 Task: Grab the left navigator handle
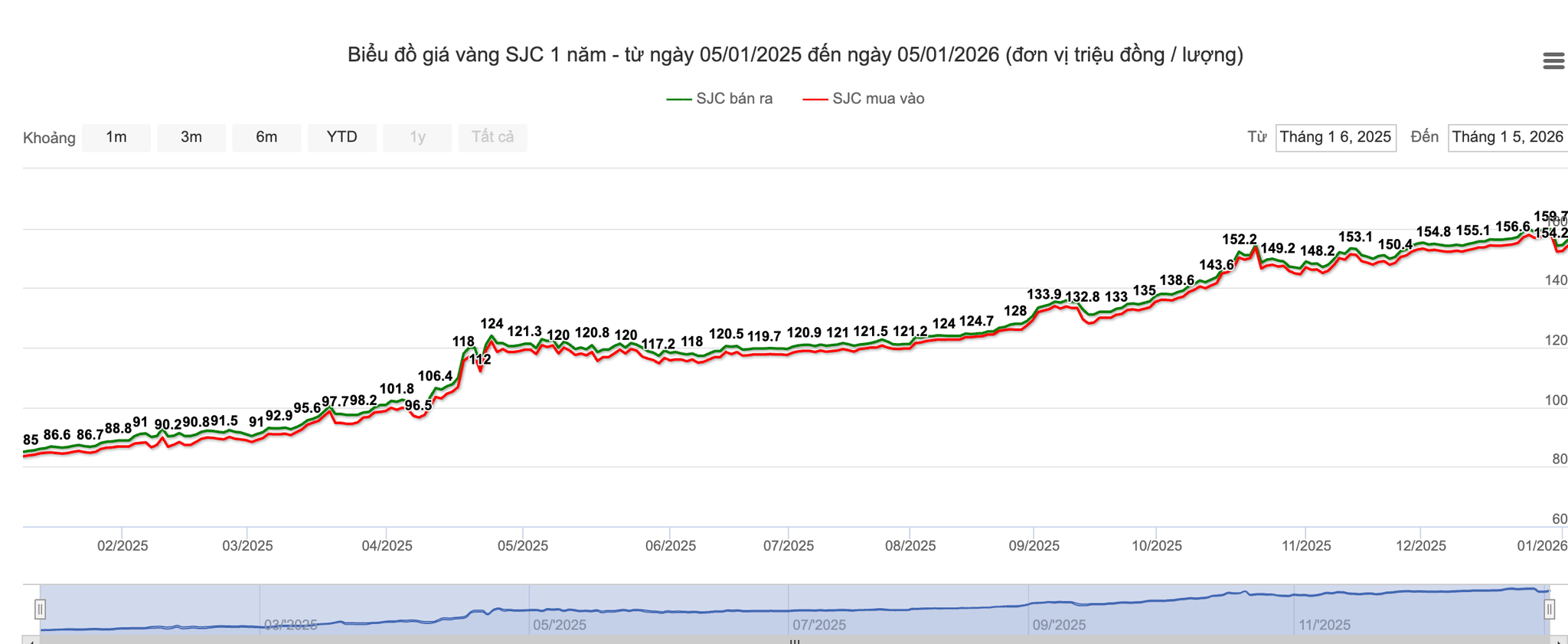[x=40, y=610]
